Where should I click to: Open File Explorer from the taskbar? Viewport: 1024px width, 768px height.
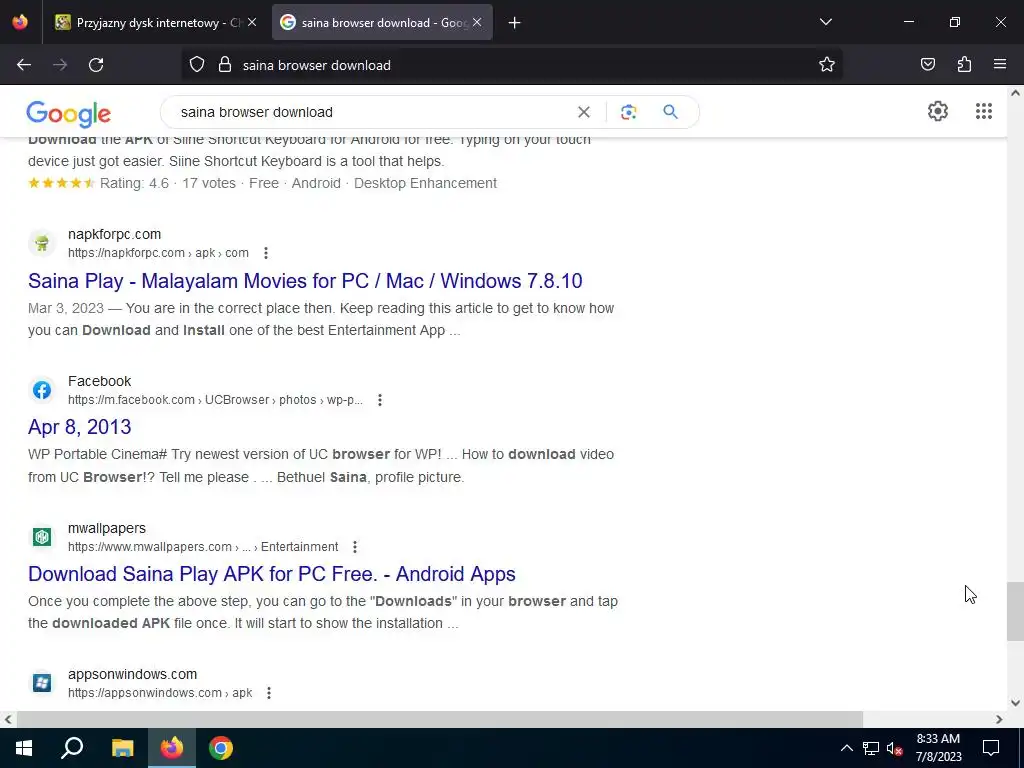point(122,748)
